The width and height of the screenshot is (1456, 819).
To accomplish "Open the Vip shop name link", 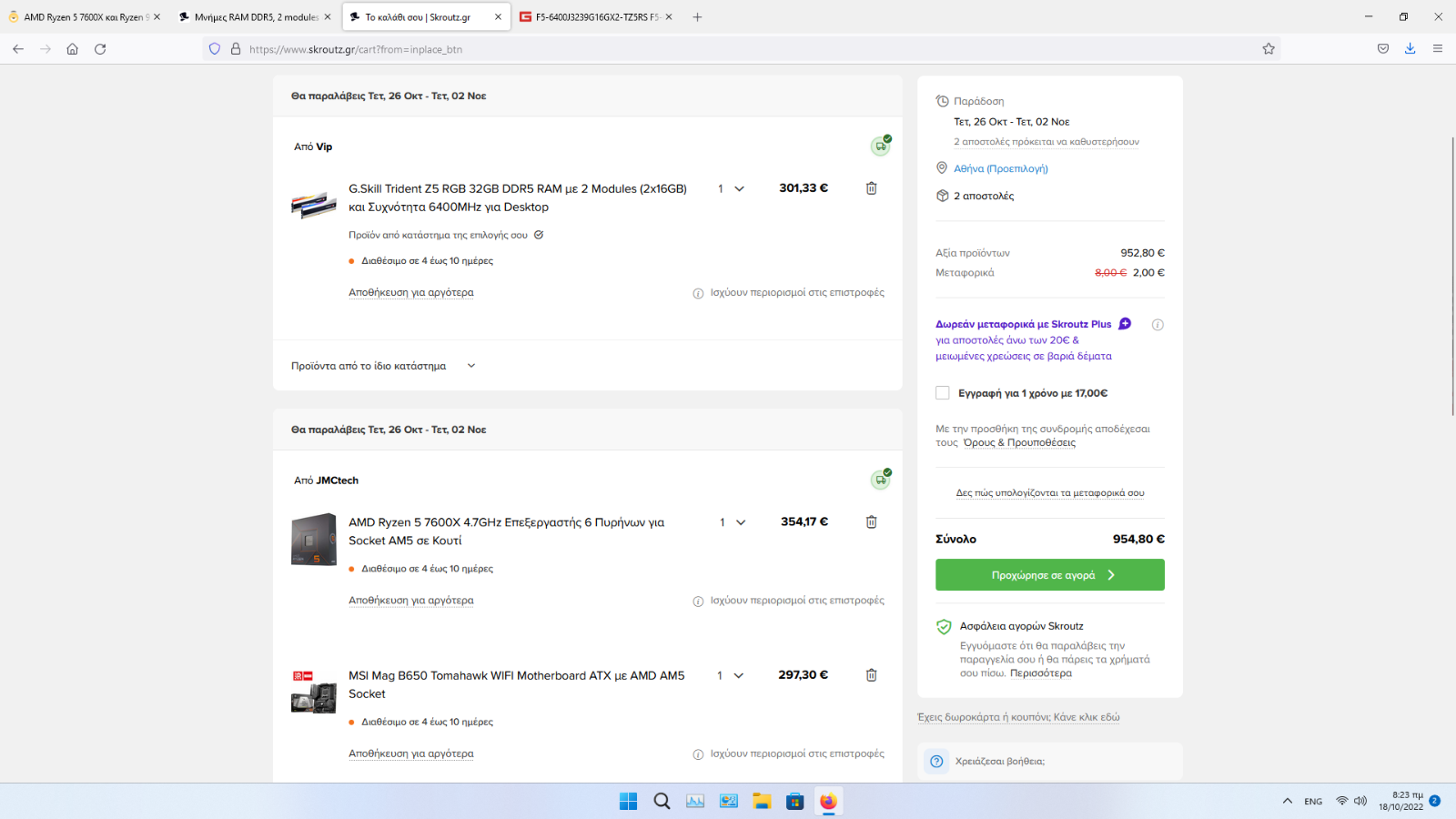I will pos(324,147).
